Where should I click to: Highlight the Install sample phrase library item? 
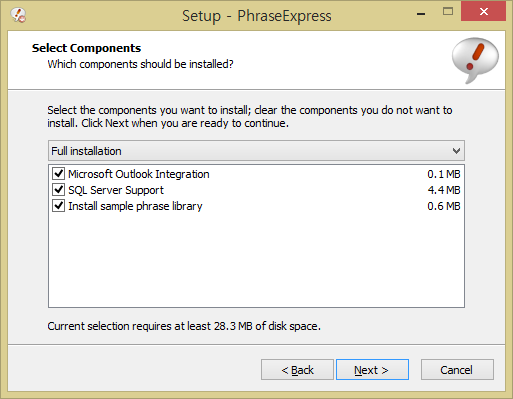click(135, 206)
